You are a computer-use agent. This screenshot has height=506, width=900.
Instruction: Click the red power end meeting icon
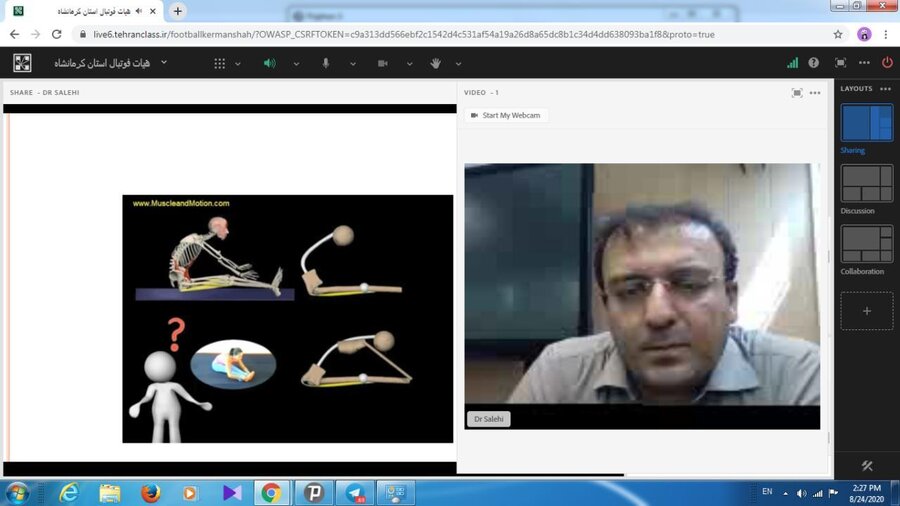pyautogui.click(x=886, y=62)
